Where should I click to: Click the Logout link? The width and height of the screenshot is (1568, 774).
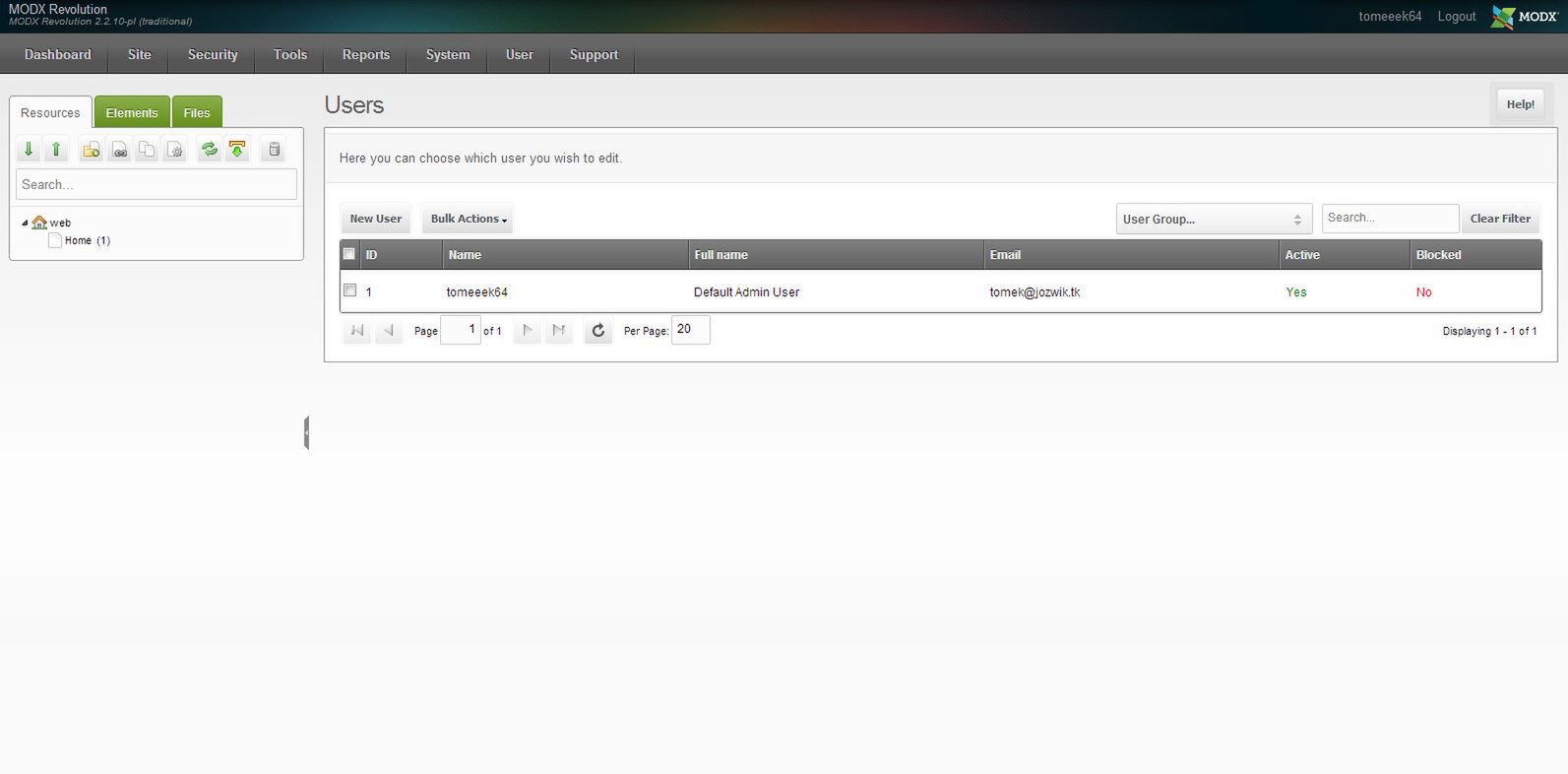1456,17
